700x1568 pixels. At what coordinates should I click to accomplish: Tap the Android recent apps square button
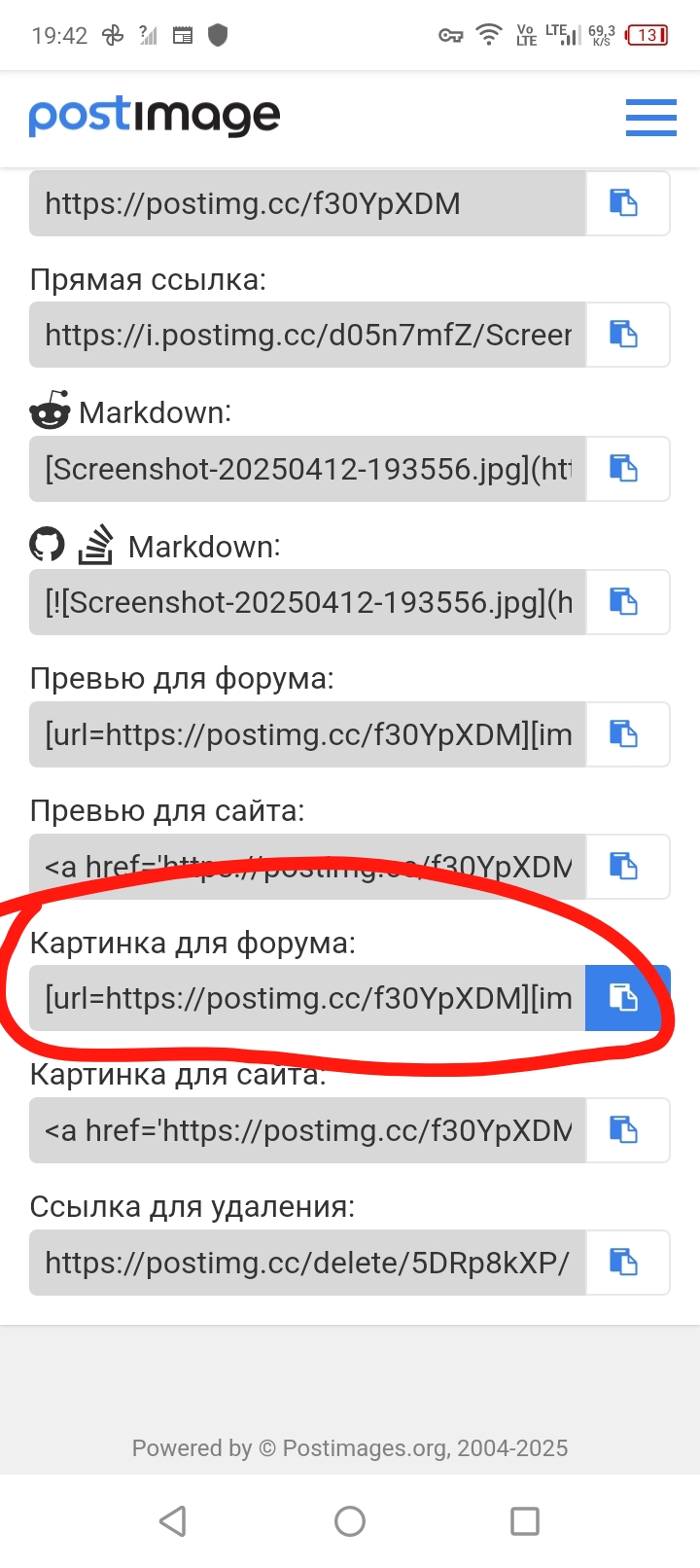coord(525,1520)
